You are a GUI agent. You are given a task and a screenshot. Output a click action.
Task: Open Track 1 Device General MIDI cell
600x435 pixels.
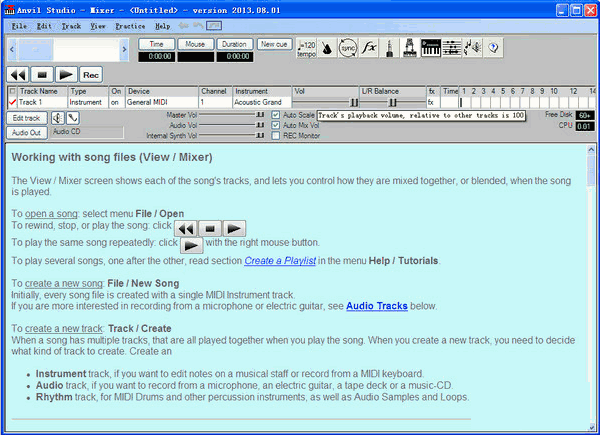point(160,102)
